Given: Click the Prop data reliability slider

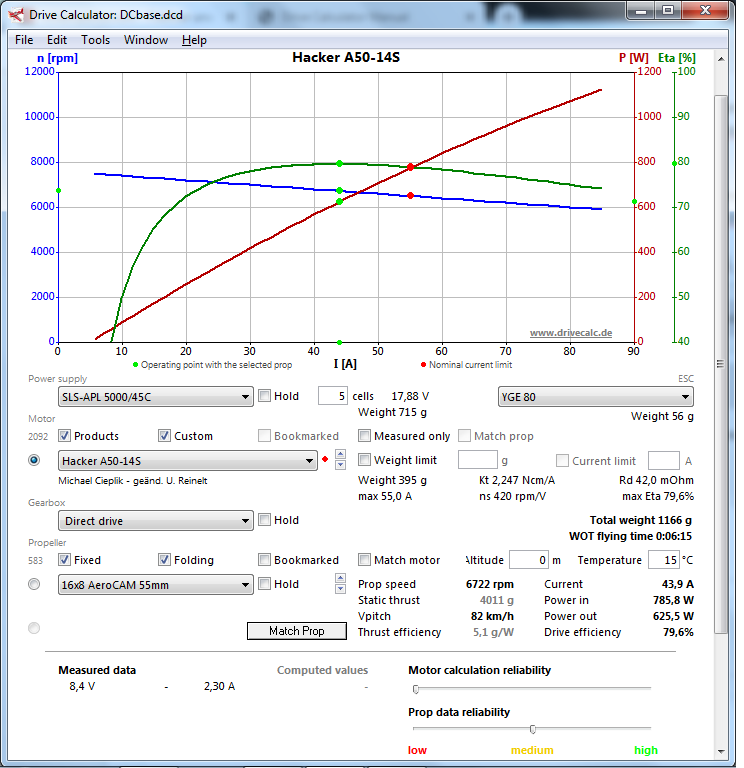Looking at the screenshot, I should coord(532,729).
